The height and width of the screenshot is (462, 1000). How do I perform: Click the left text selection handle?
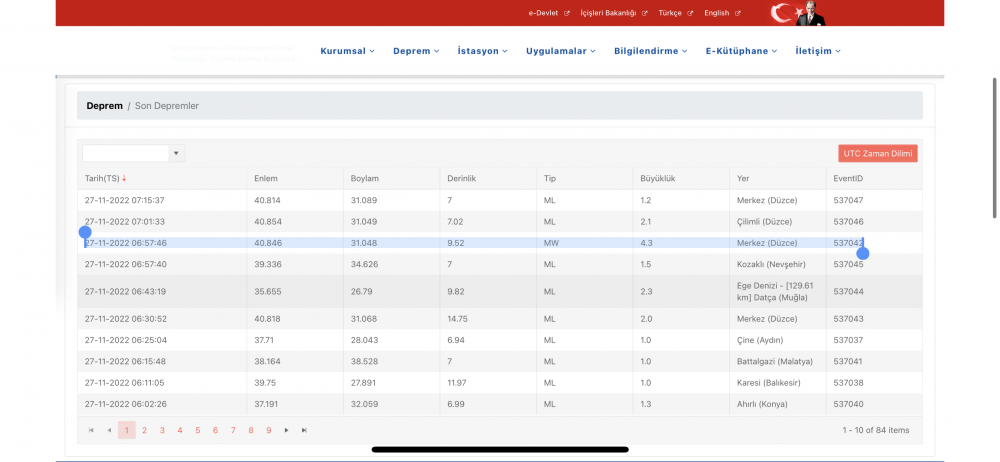85,233
